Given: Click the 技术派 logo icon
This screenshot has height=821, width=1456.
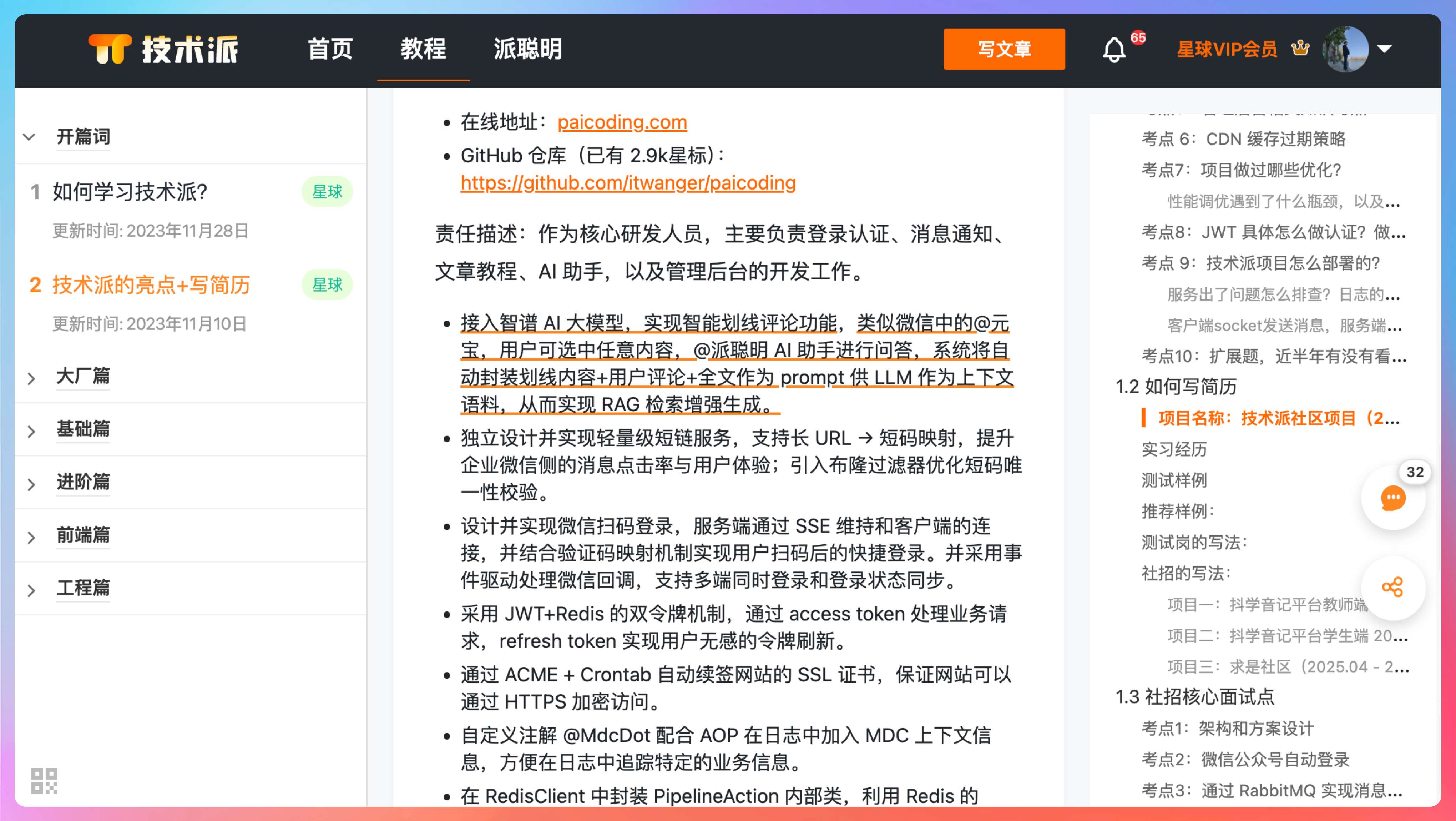Looking at the screenshot, I should [110, 49].
